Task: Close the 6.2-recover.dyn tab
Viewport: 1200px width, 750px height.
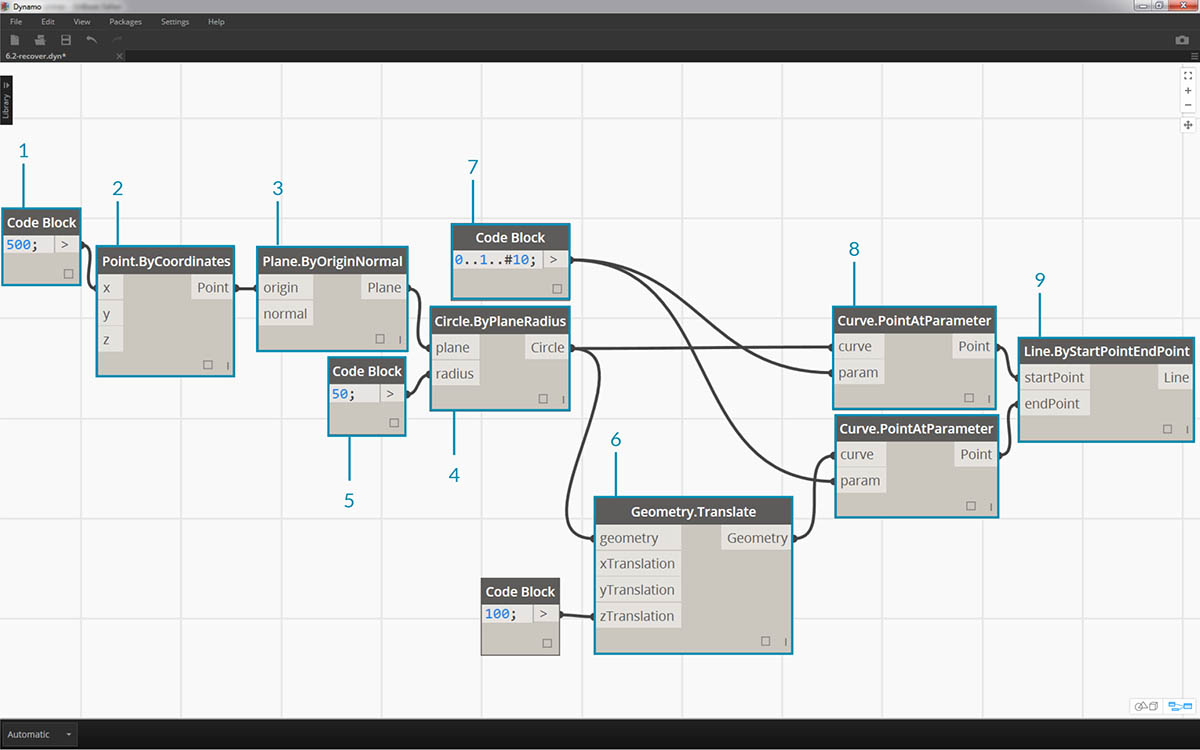Action: (x=120, y=56)
